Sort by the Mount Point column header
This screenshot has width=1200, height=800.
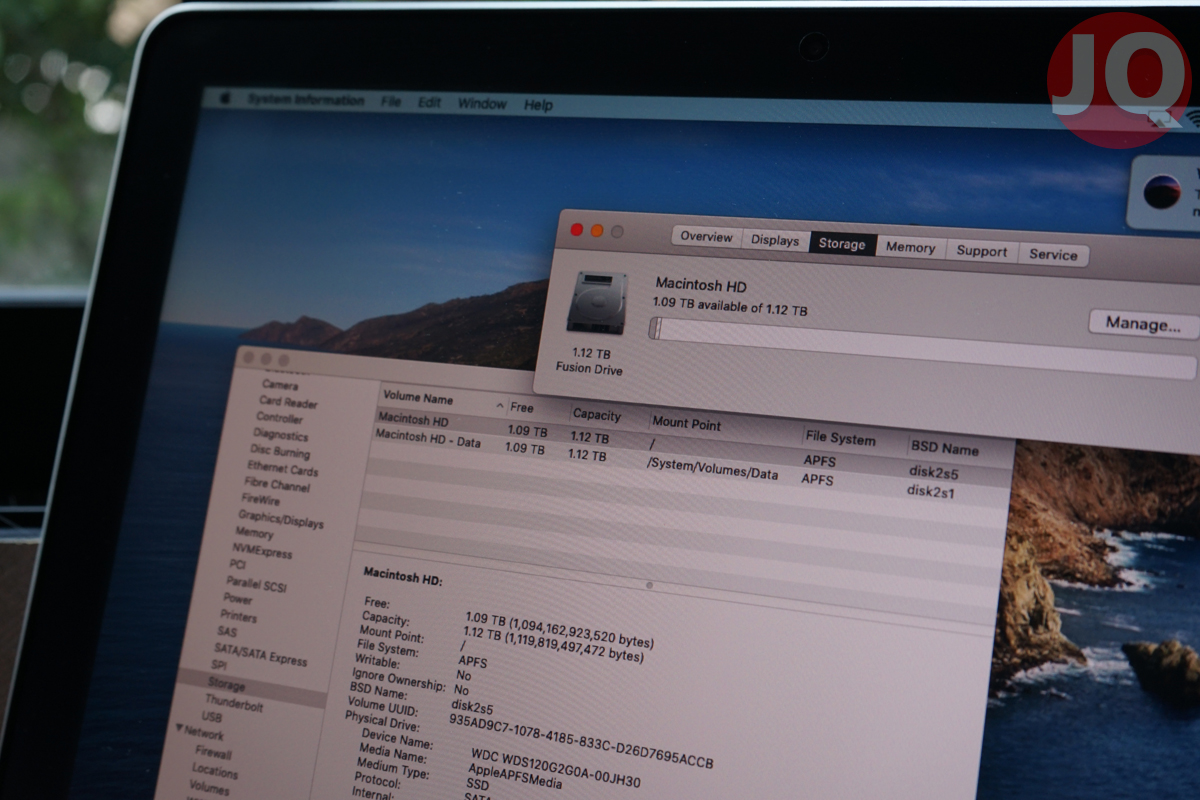tap(686, 423)
